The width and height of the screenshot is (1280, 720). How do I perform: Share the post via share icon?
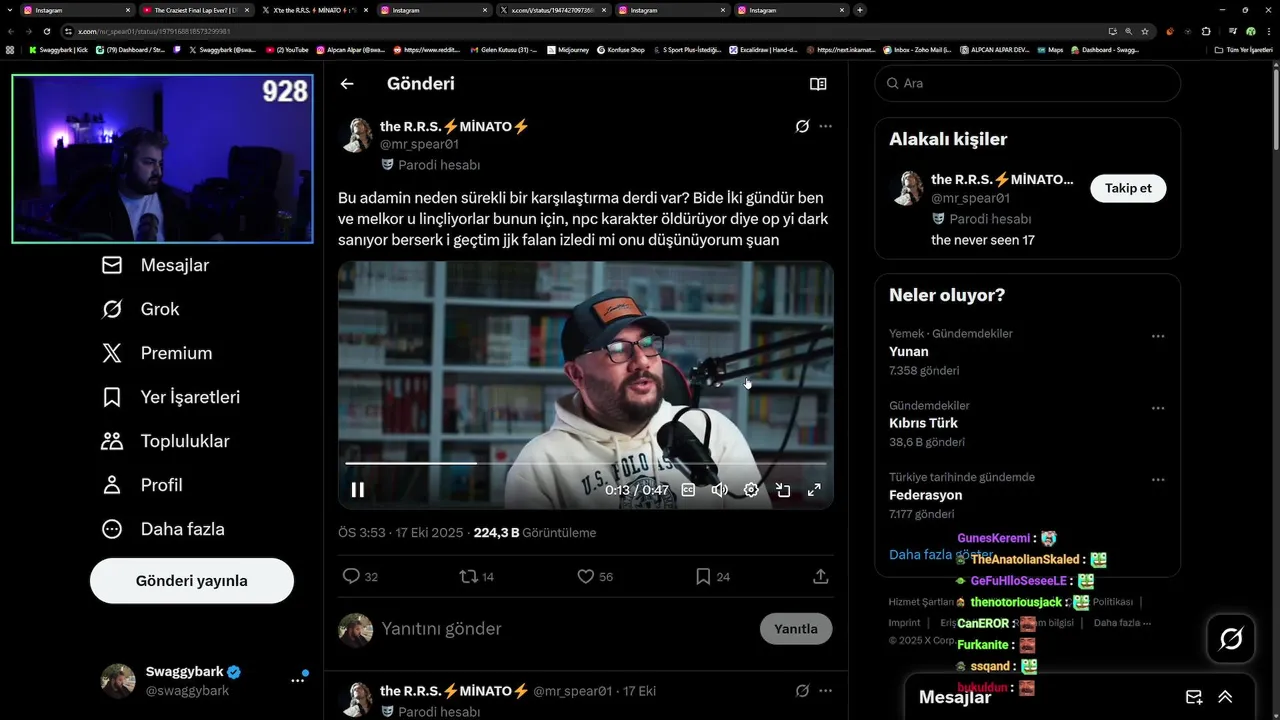[821, 576]
